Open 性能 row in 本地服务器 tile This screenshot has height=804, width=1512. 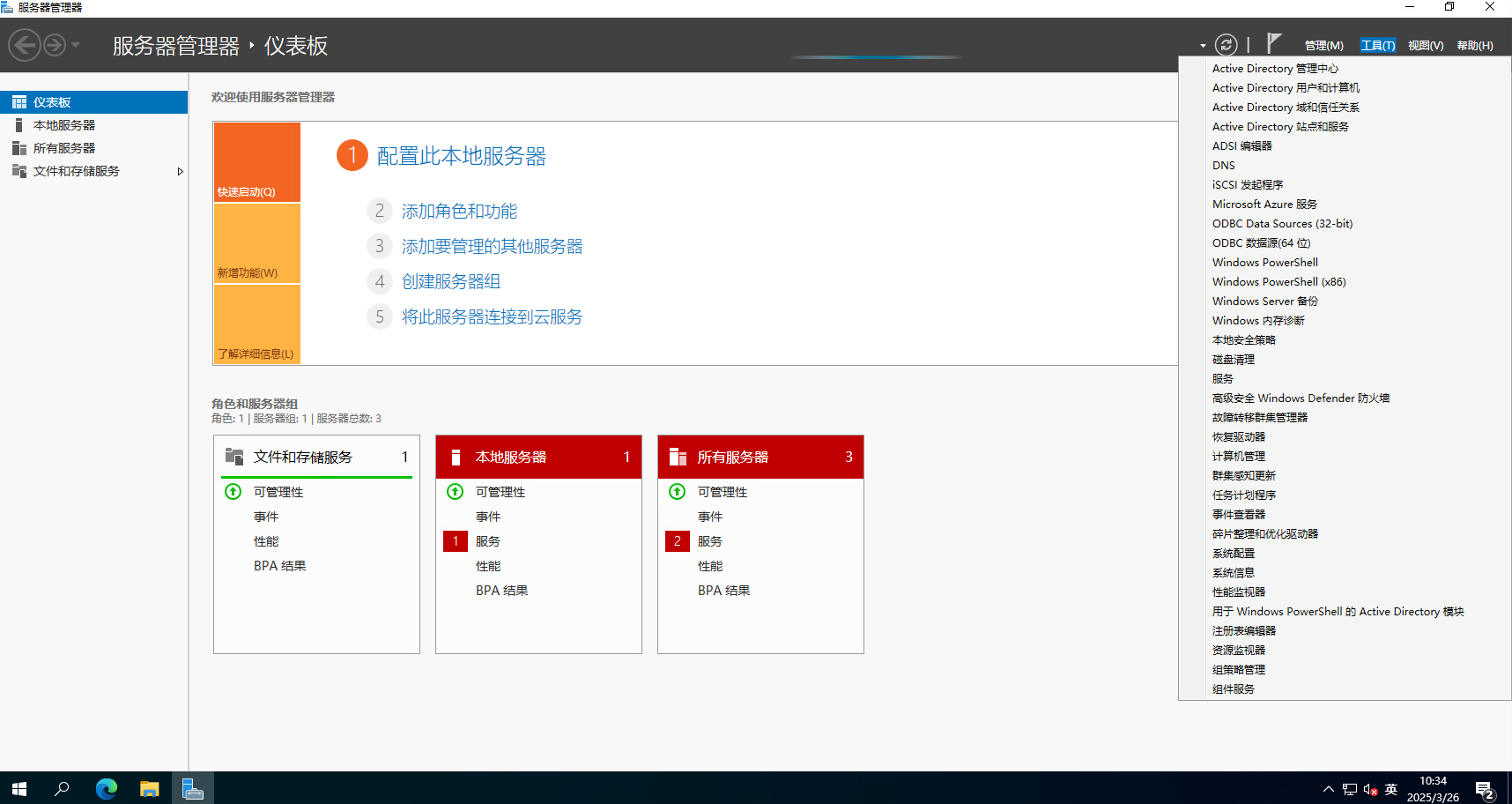(488, 566)
